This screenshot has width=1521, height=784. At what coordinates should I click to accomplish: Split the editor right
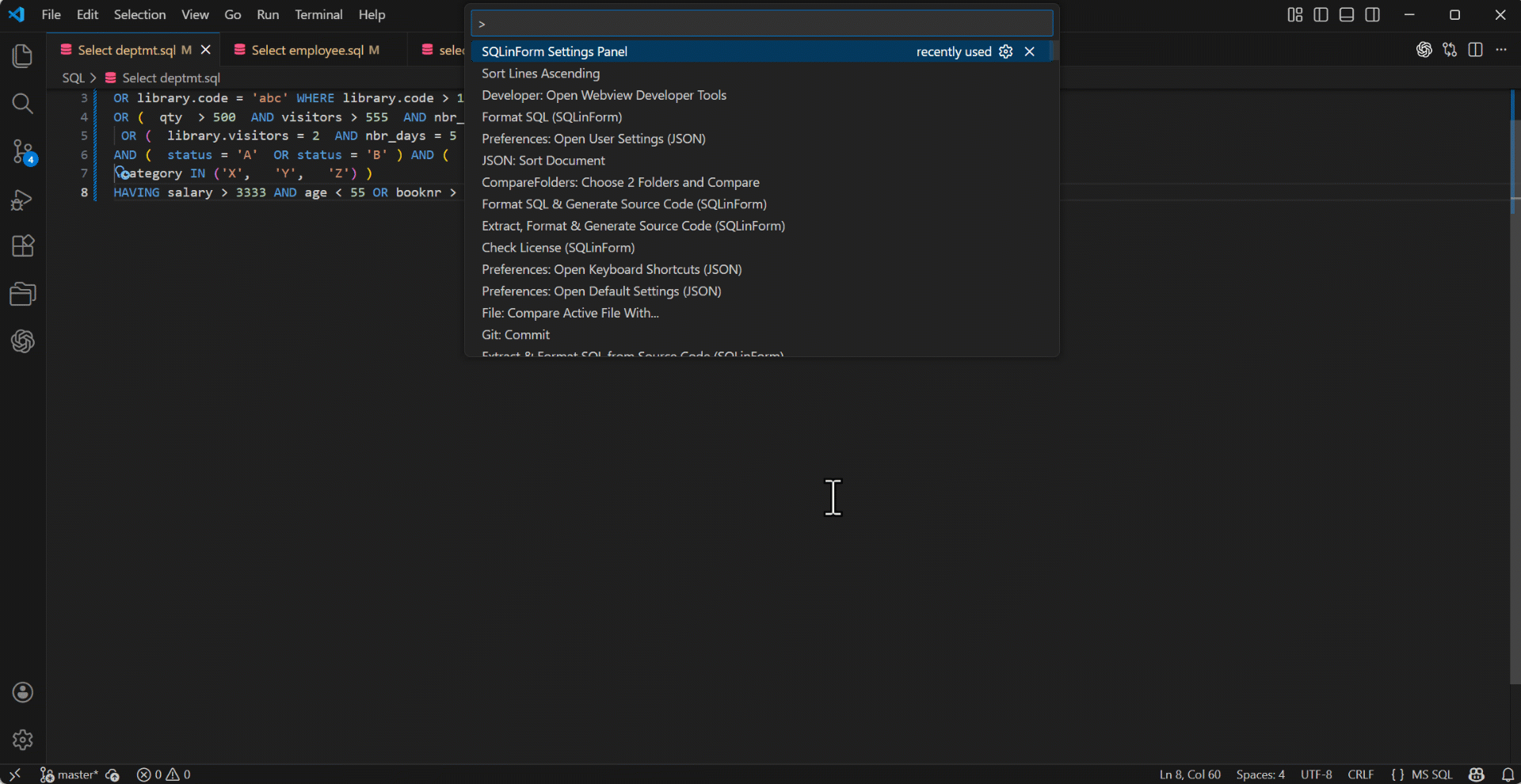point(1475,50)
